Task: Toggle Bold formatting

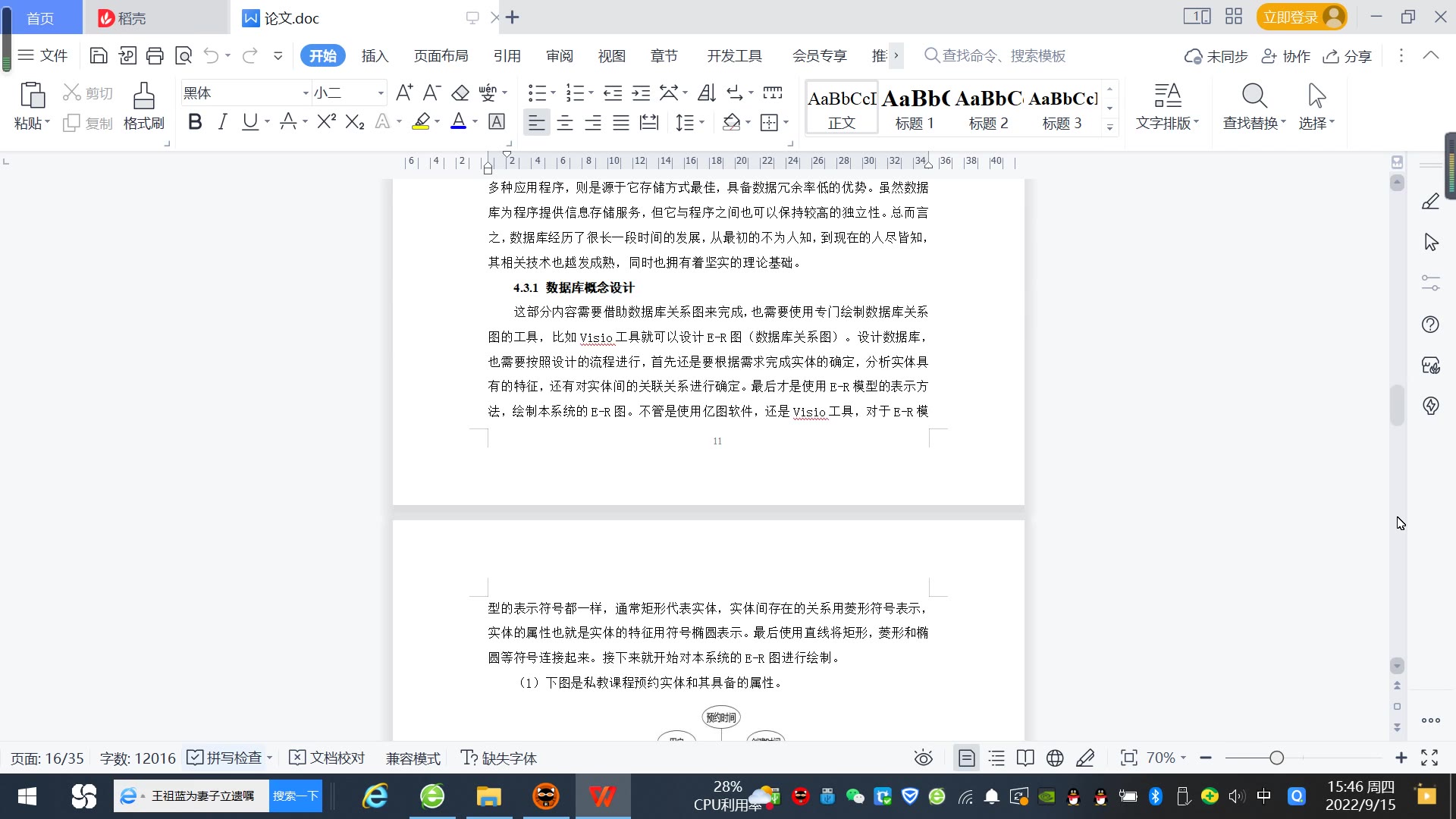Action: point(195,121)
